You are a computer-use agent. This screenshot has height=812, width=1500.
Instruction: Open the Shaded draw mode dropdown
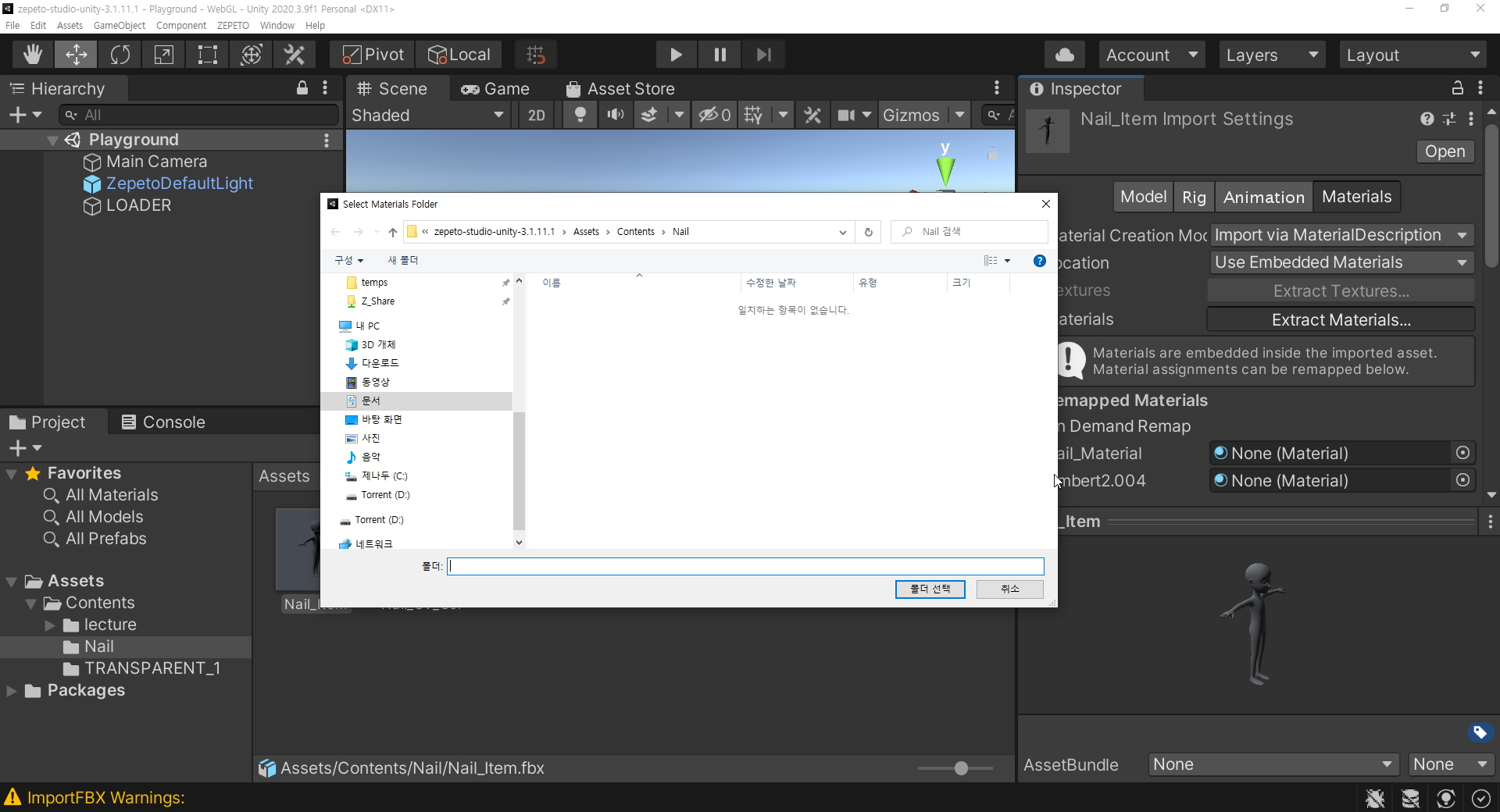(427, 116)
